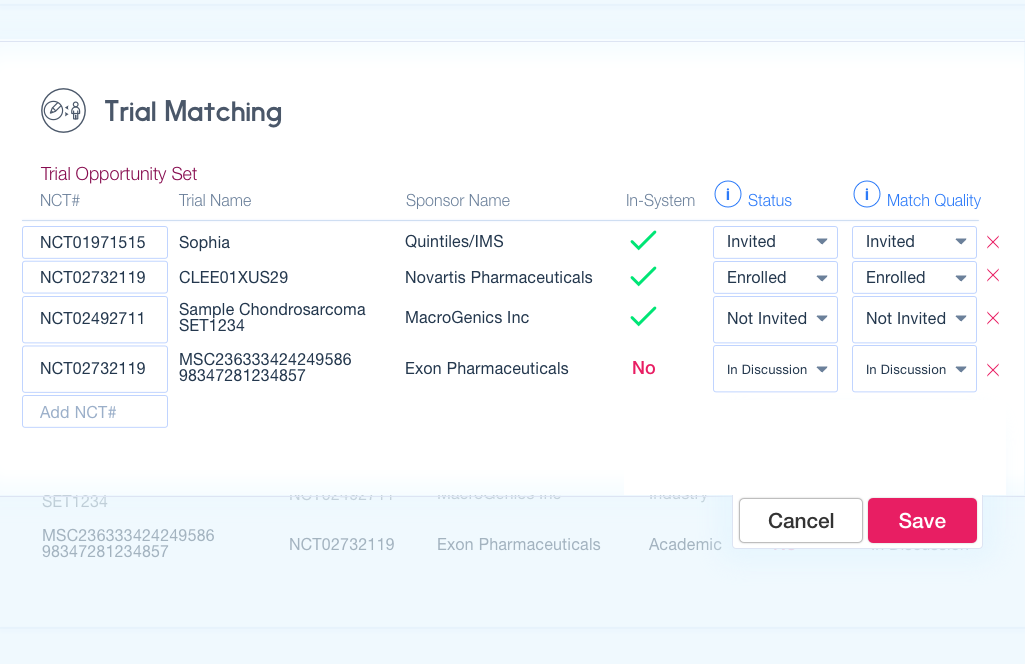Click the Trial Matching header icon
Screen dimensions: 1027x664
point(62,111)
